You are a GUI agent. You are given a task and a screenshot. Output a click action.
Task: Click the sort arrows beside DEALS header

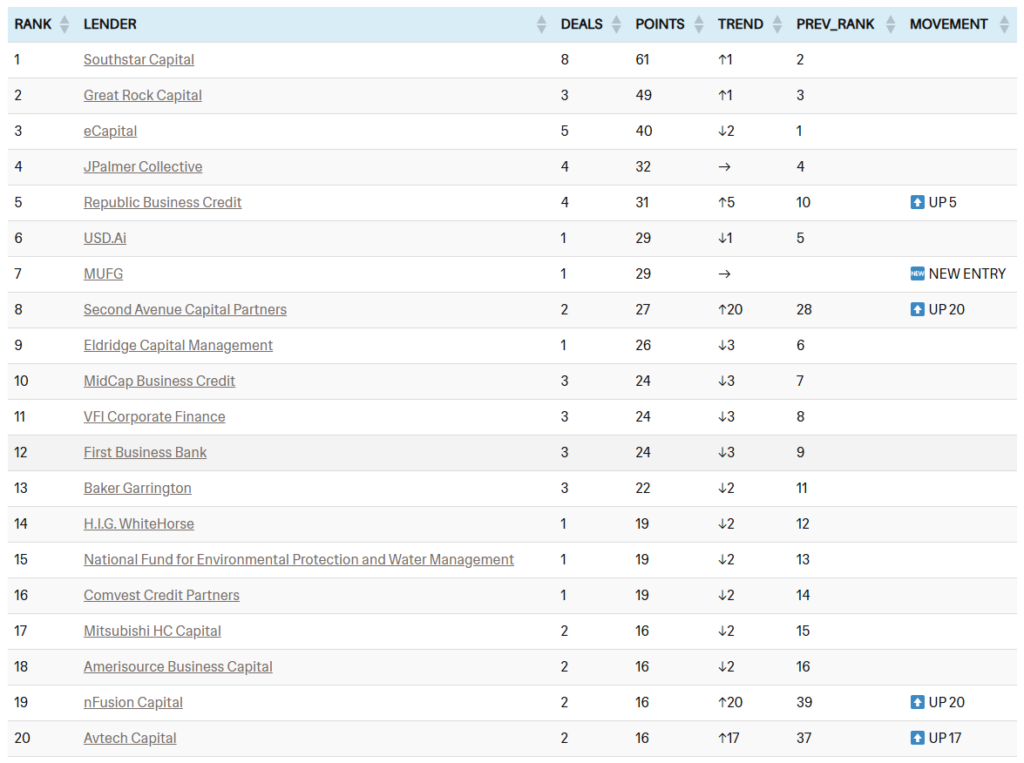coord(617,25)
